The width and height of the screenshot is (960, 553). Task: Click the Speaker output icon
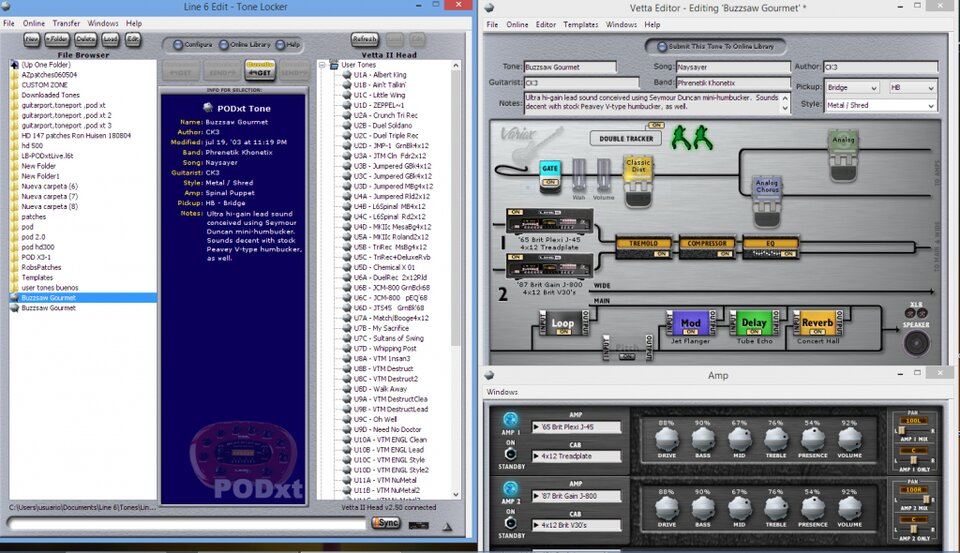[916, 344]
